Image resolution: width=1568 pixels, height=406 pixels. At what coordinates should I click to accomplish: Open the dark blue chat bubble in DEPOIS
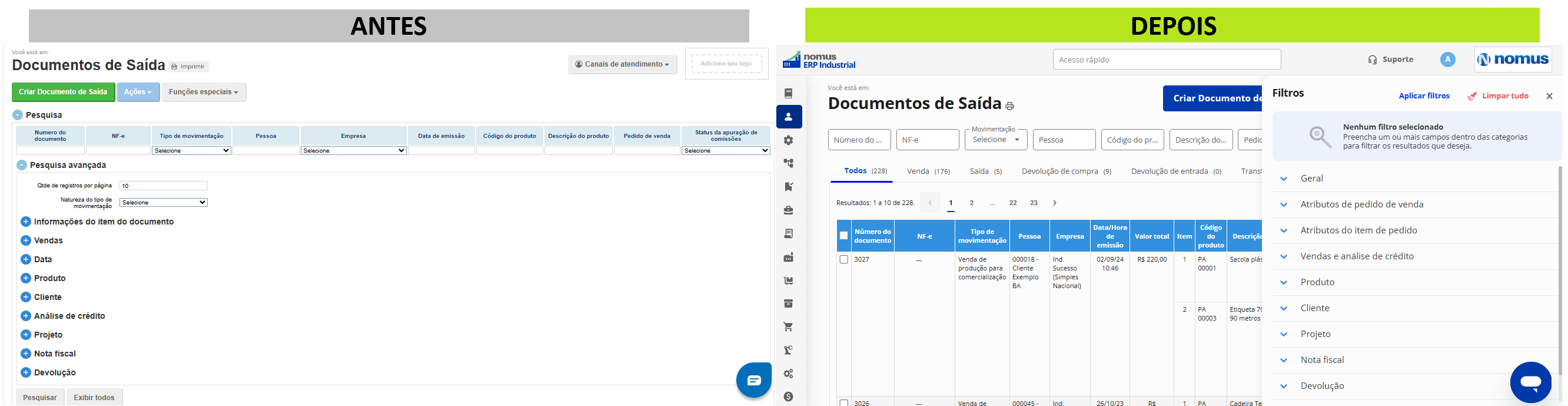click(1530, 382)
